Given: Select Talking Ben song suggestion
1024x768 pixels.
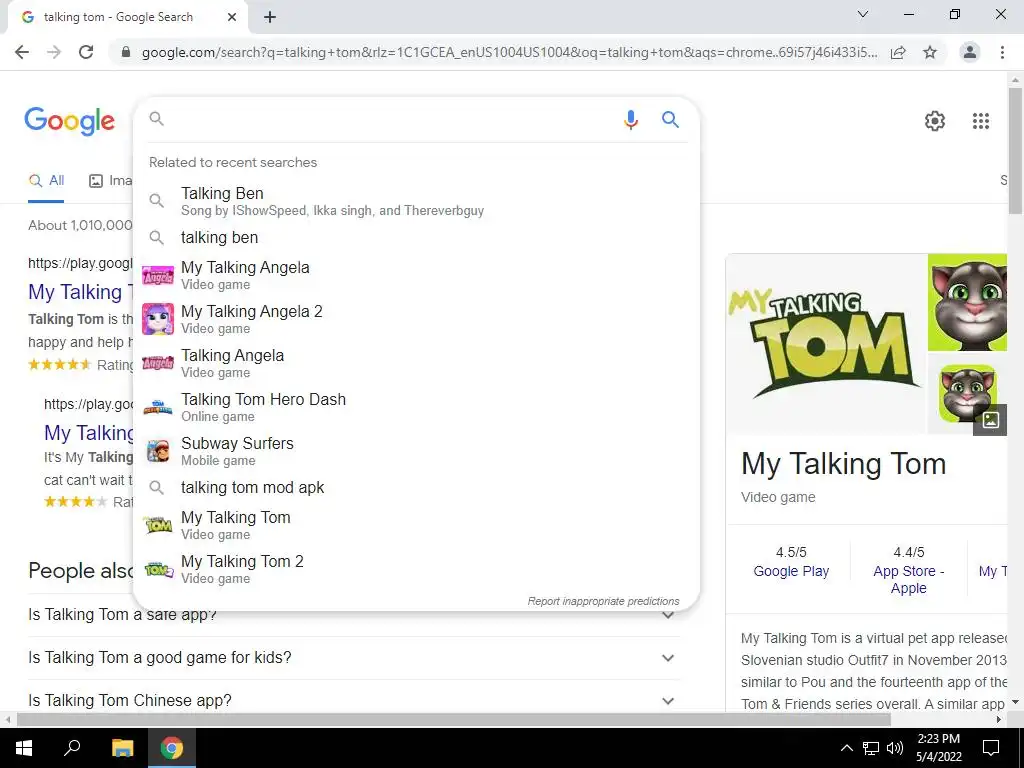Looking at the screenshot, I should click(416, 201).
